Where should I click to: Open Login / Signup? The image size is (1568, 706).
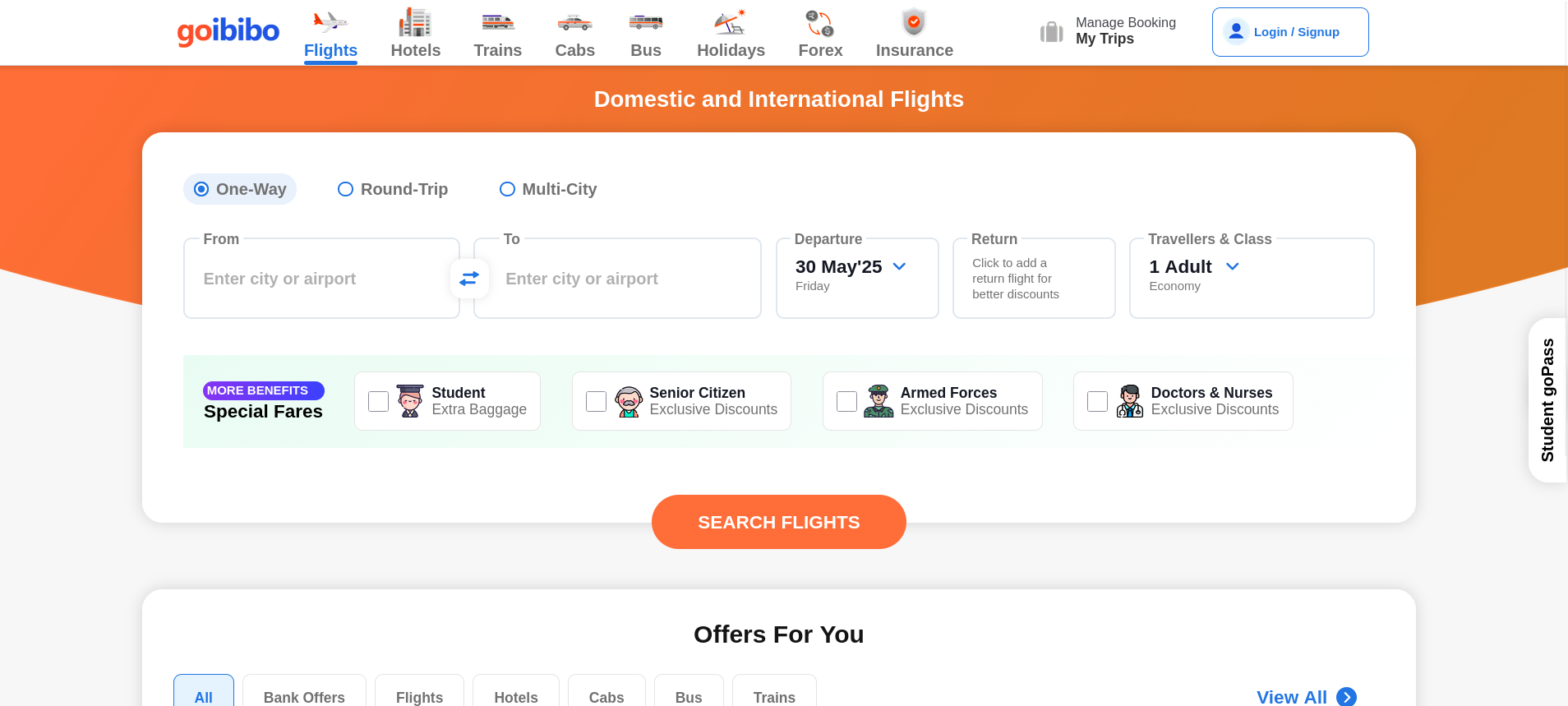[1289, 31]
